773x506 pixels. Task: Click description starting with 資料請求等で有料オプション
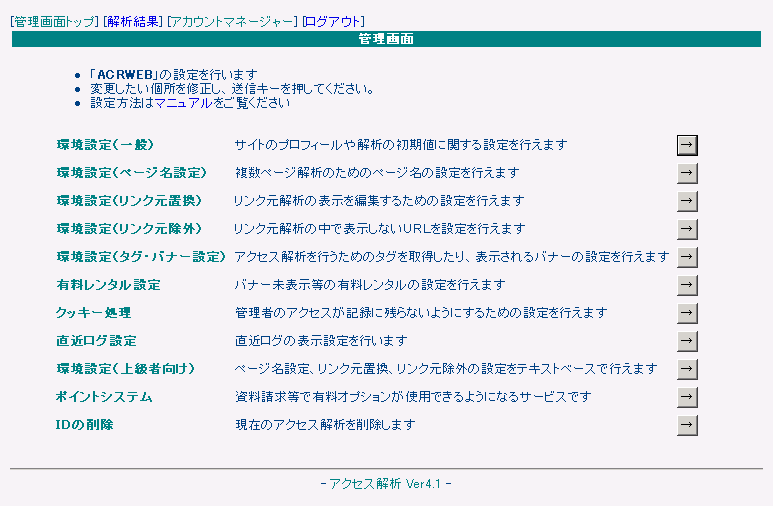(x=413, y=397)
